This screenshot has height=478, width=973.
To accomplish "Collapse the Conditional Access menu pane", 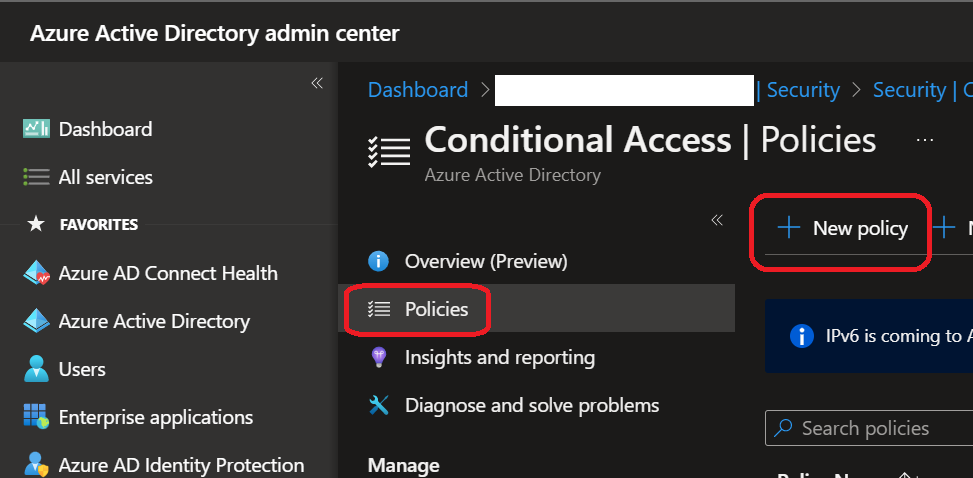I will 717,220.
